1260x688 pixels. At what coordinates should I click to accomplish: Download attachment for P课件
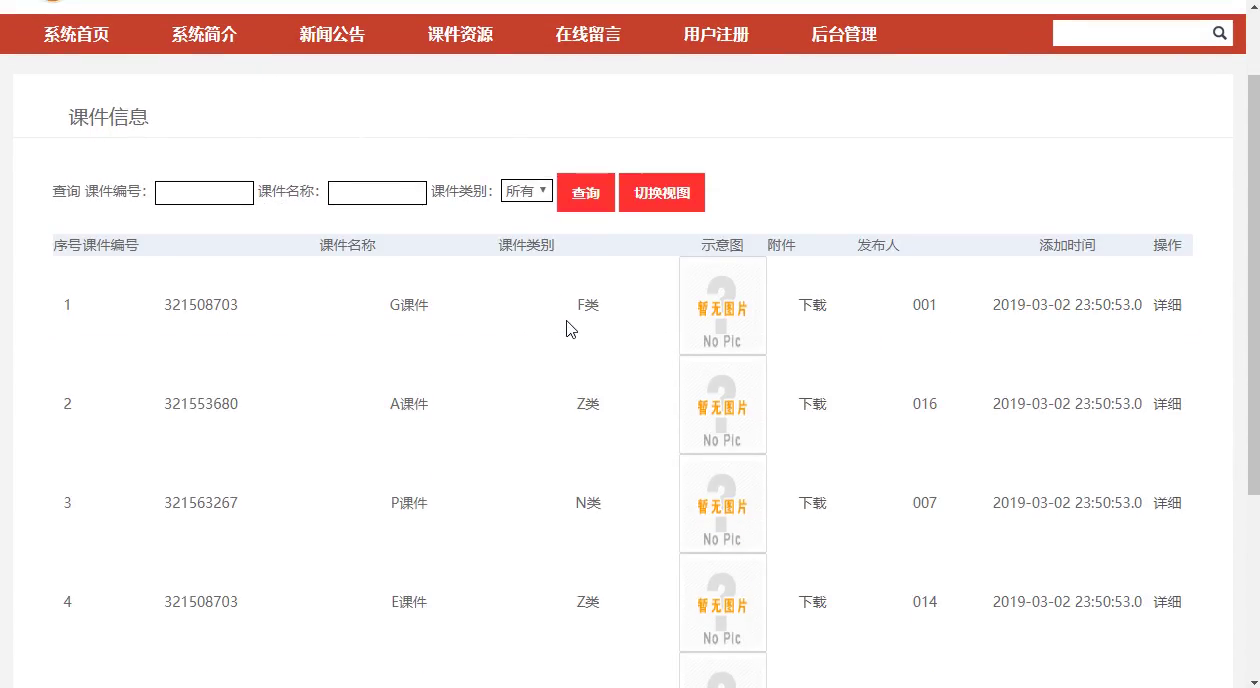[x=813, y=503]
